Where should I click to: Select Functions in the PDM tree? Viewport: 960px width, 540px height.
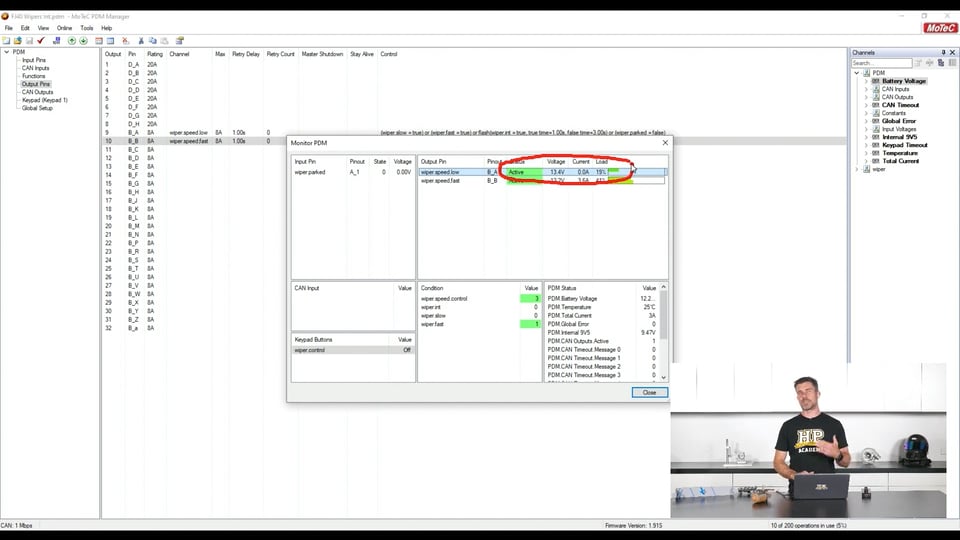(34, 76)
